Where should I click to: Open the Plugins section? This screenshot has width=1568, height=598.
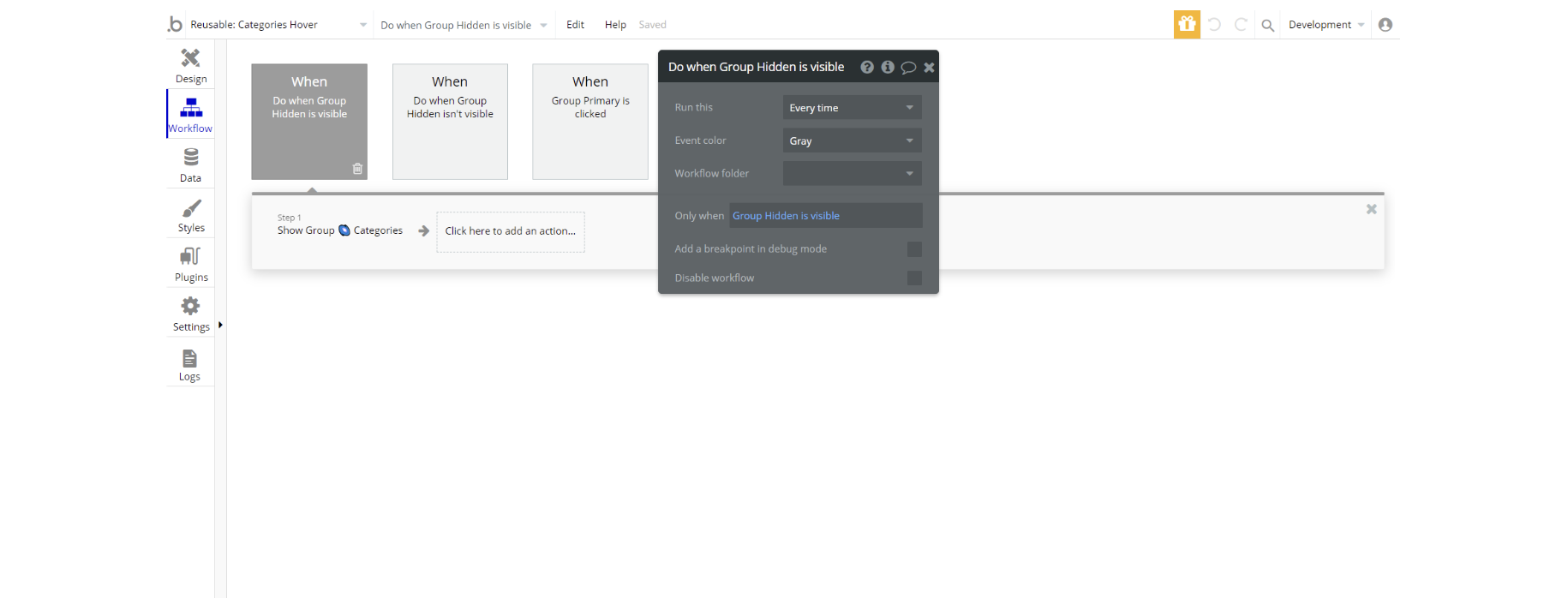pos(190,264)
